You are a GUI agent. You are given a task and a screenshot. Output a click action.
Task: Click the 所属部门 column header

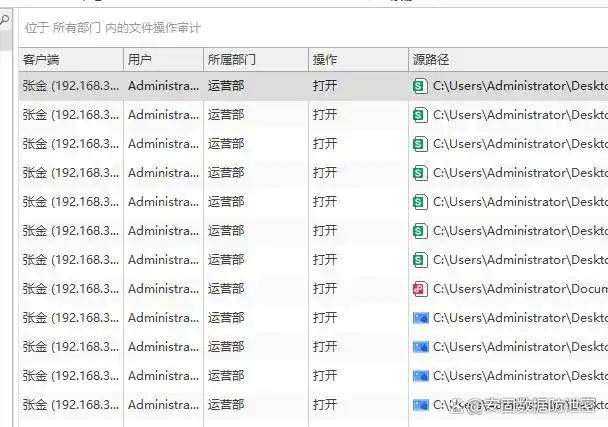(x=256, y=60)
